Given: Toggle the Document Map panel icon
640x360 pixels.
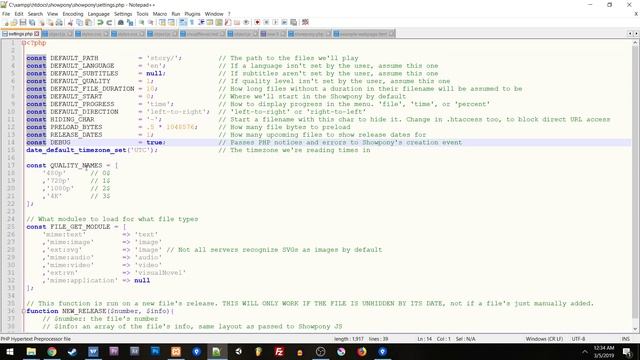Looking at the screenshot, I should coord(219,22).
